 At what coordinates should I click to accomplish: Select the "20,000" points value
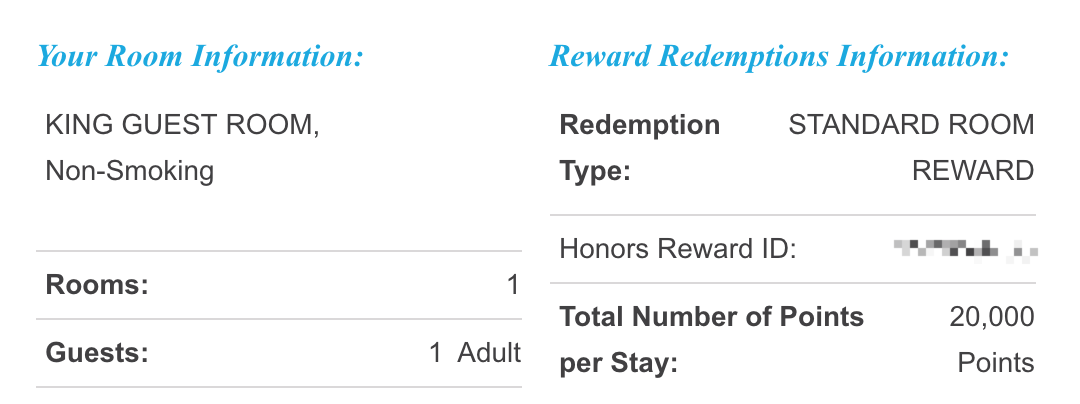pos(992,318)
